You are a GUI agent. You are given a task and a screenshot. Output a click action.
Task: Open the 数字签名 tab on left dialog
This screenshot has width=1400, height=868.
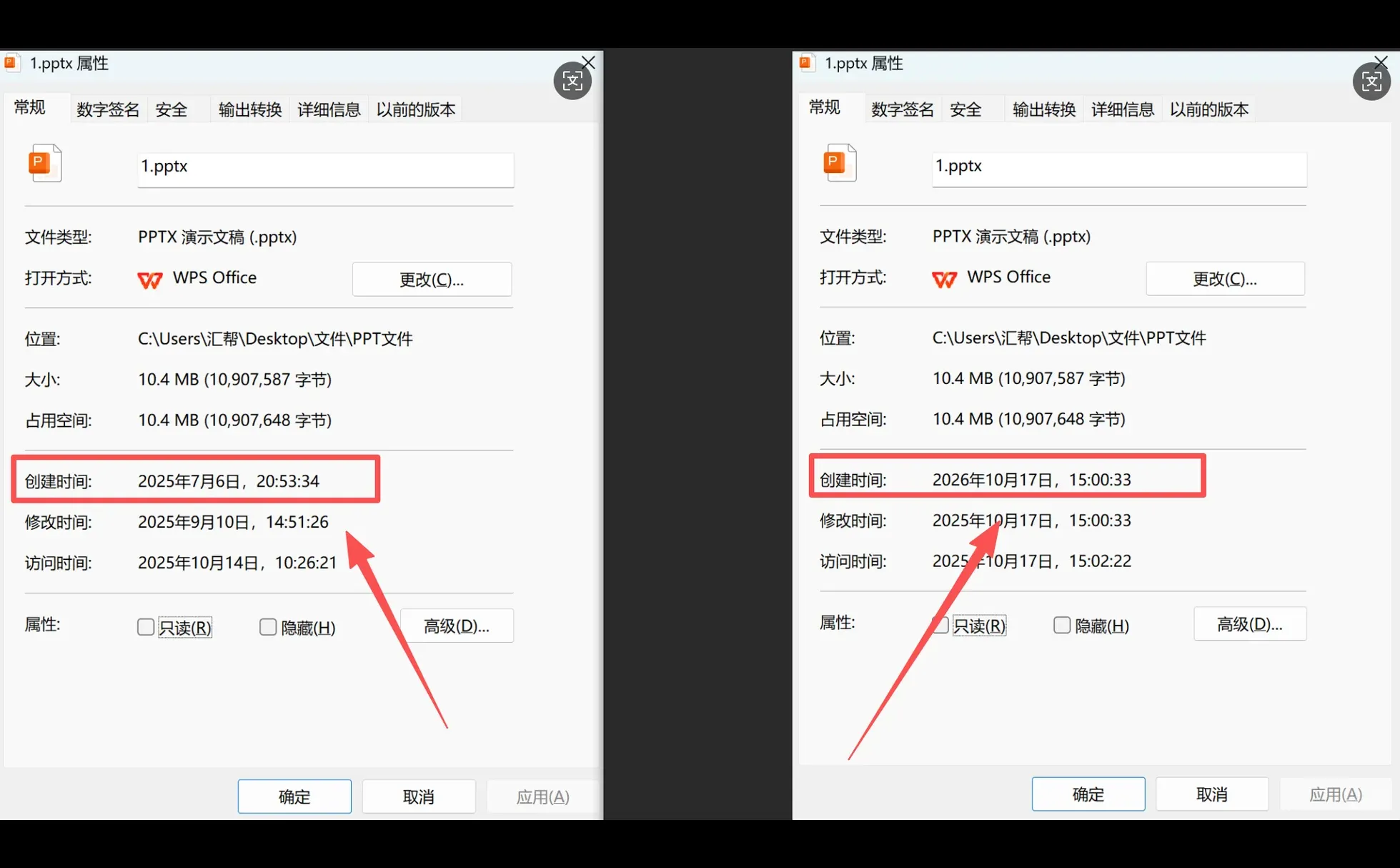tap(107, 109)
